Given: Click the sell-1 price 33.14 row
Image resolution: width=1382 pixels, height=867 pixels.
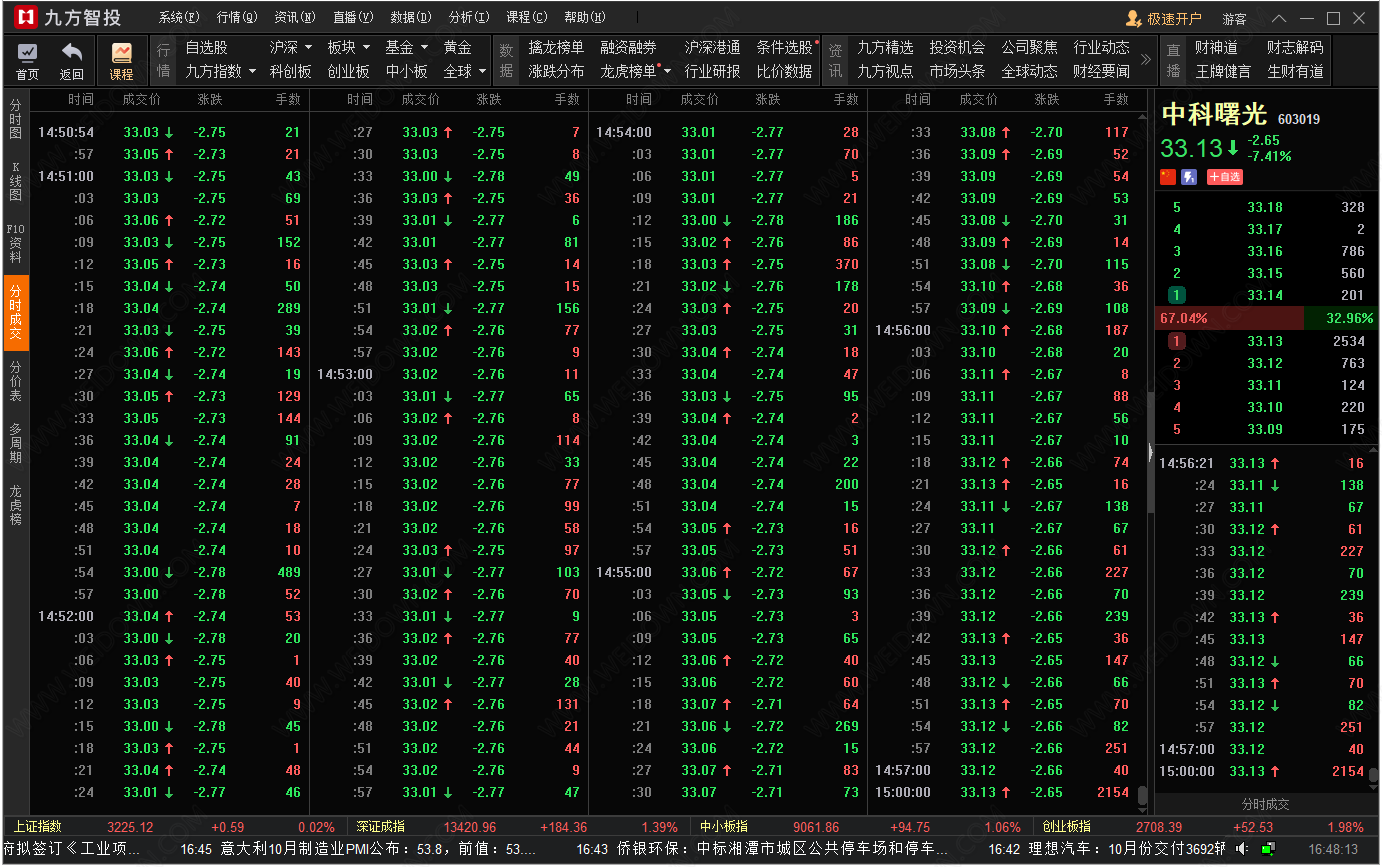Looking at the screenshot, I should [x=1266, y=295].
